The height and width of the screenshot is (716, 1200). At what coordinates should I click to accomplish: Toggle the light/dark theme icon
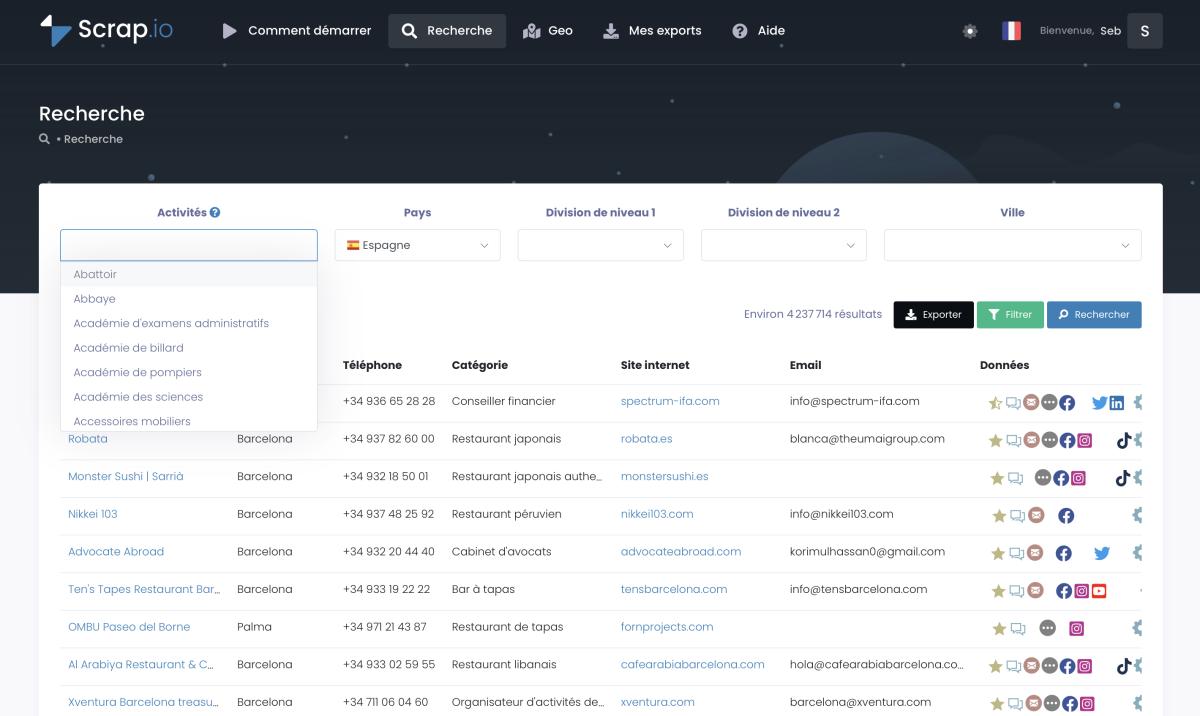969,31
